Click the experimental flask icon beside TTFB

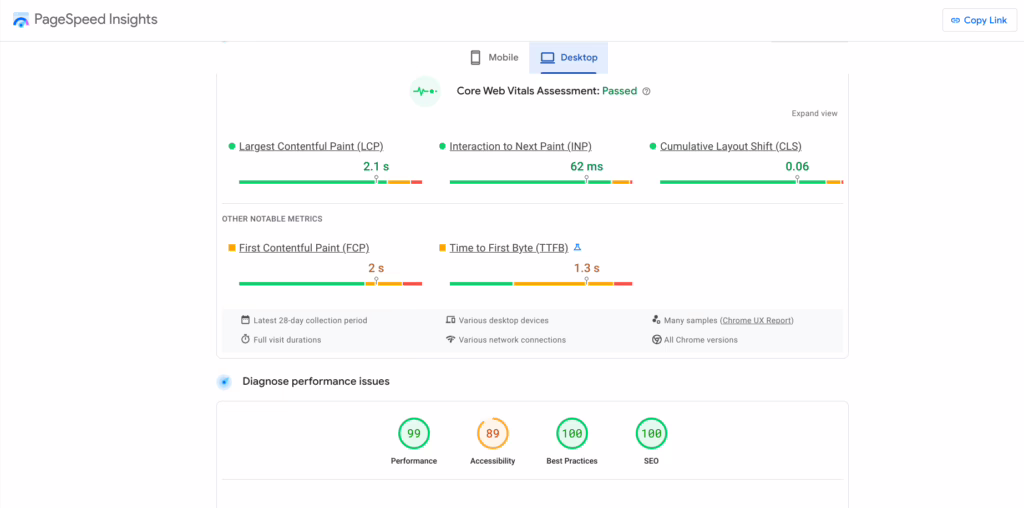[577, 247]
